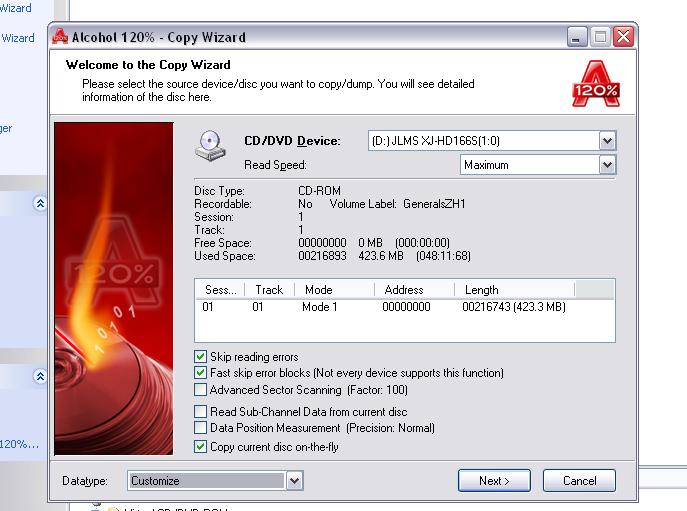
Task: Check Read Sub-Channel Data from current disc
Action: [200, 411]
